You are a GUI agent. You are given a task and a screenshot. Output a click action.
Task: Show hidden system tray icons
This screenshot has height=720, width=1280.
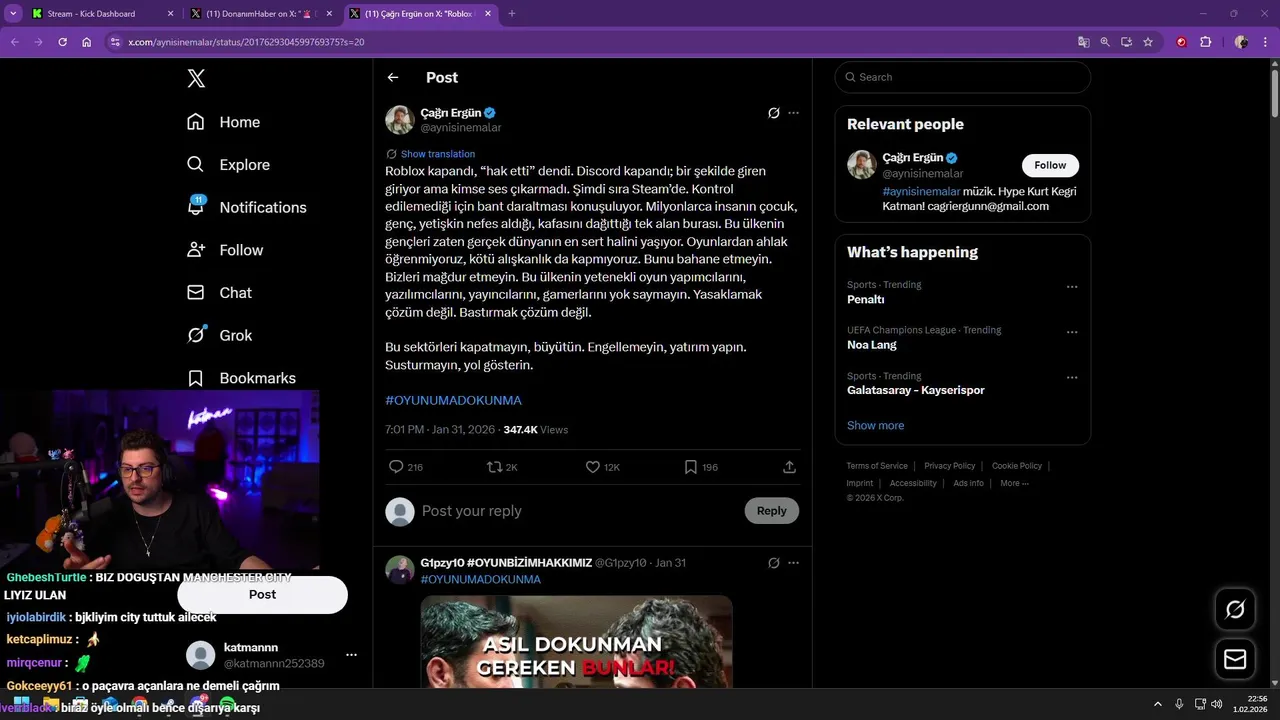pos(1158,704)
